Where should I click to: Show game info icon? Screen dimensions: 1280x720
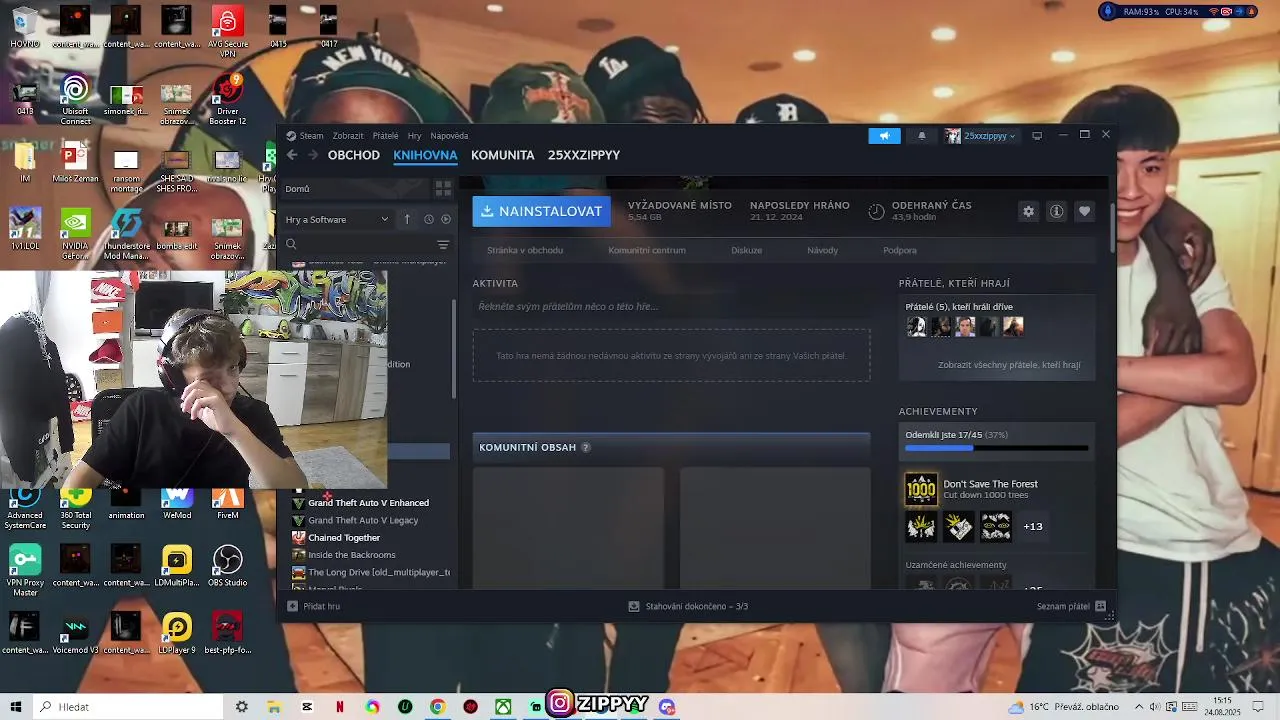click(1056, 212)
